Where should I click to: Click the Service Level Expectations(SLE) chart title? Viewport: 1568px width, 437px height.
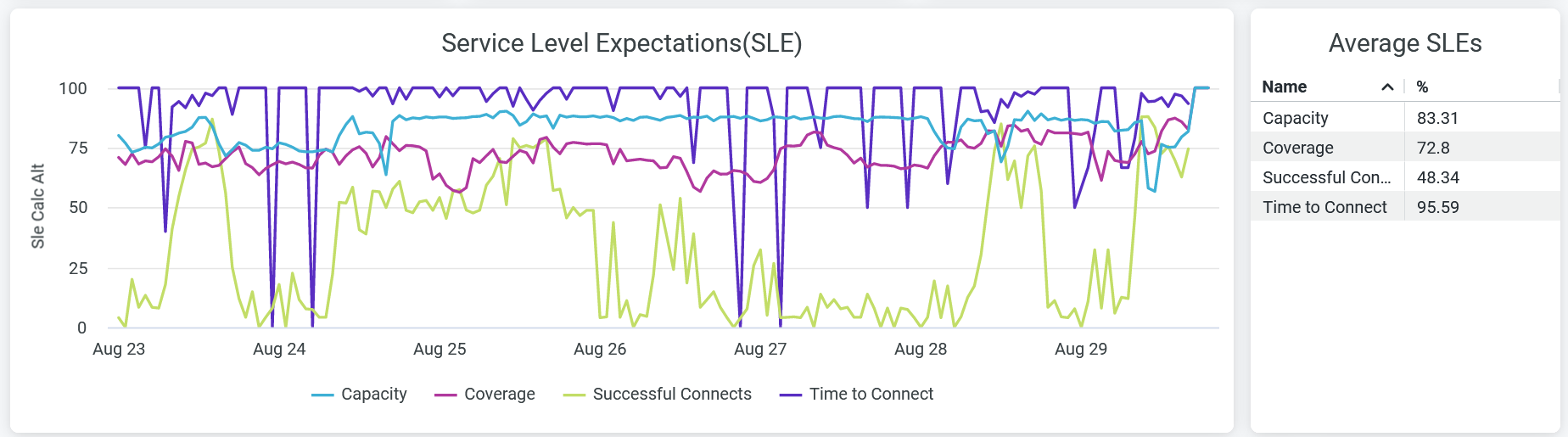(x=621, y=43)
